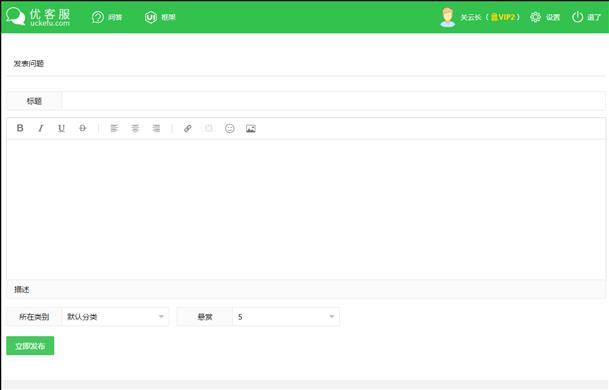Image resolution: width=609 pixels, height=390 pixels.
Task: Click the 标题 title input field
Action: point(334,101)
